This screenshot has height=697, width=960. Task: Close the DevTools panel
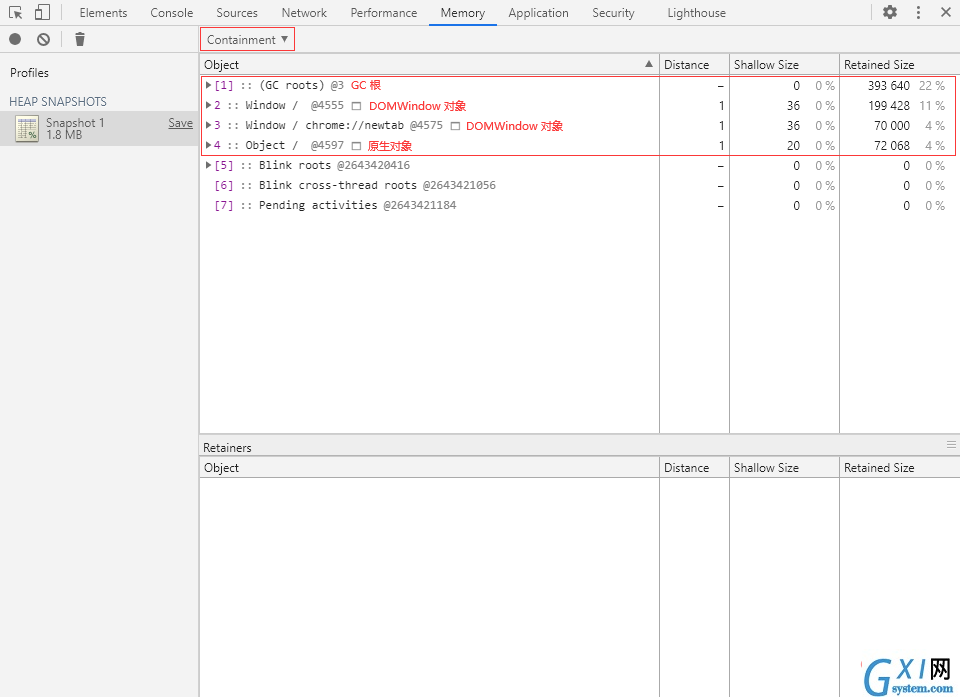945,12
